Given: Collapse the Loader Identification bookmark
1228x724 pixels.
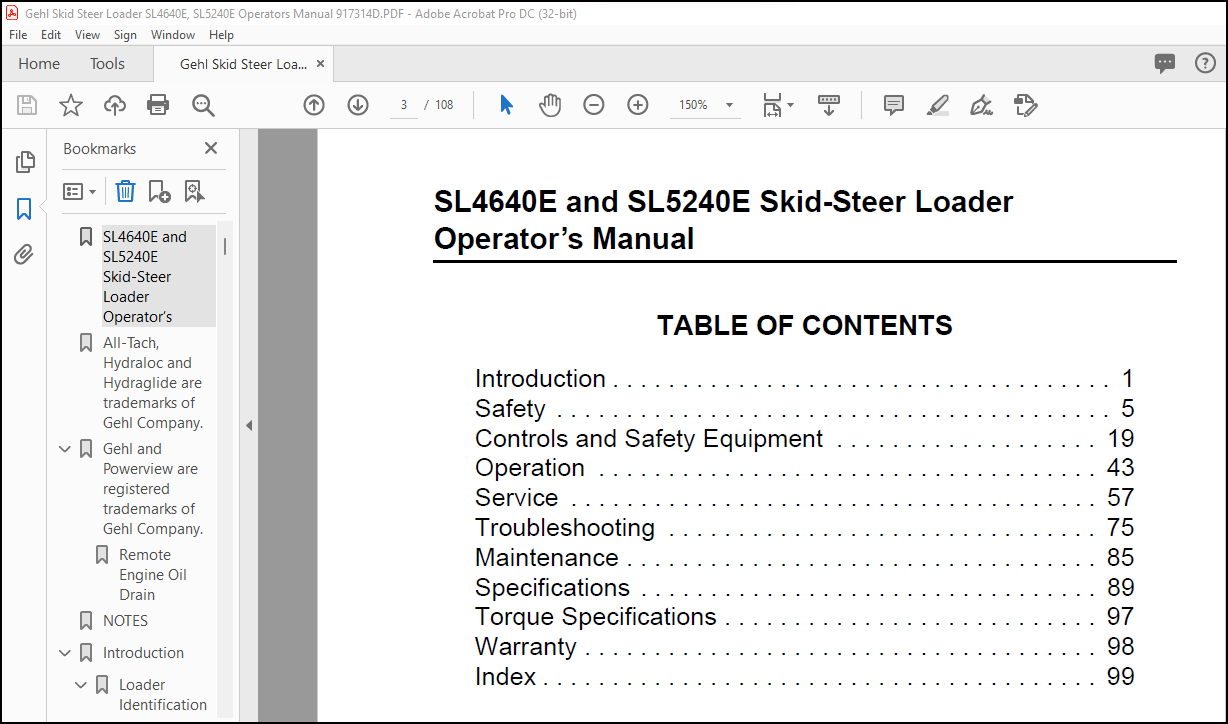Looking at the screenshot, I should 81,685.
